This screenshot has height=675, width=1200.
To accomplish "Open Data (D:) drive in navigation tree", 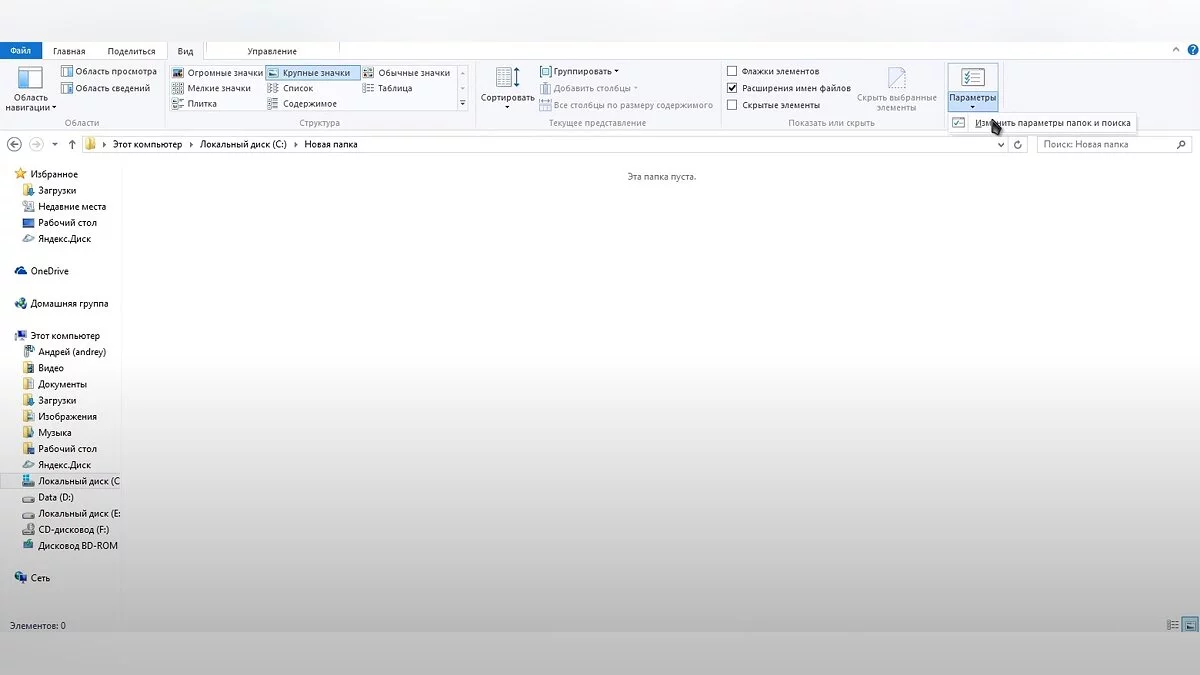I will pos(56,497).
